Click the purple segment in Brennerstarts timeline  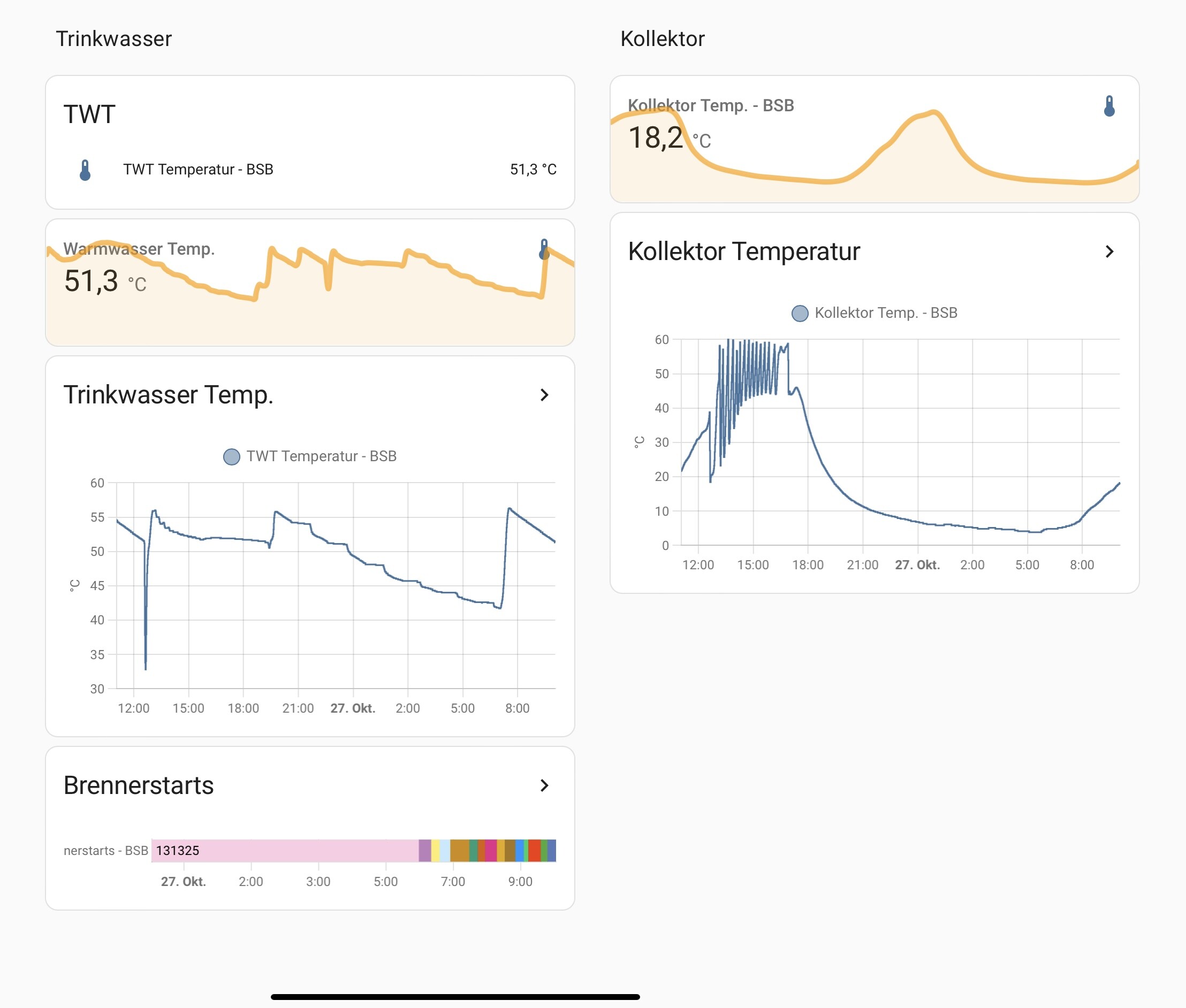tap(424, 850)
